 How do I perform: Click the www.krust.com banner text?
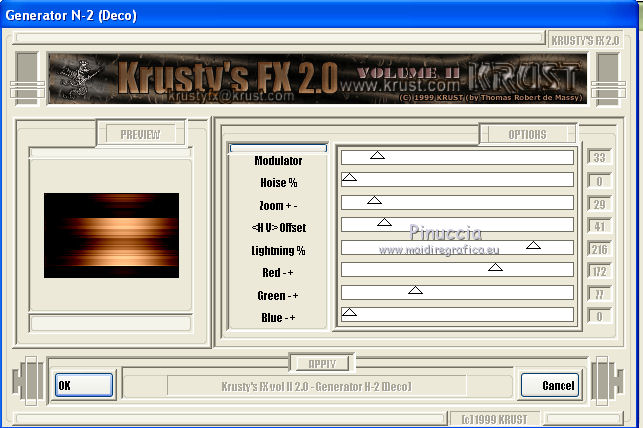400,86
